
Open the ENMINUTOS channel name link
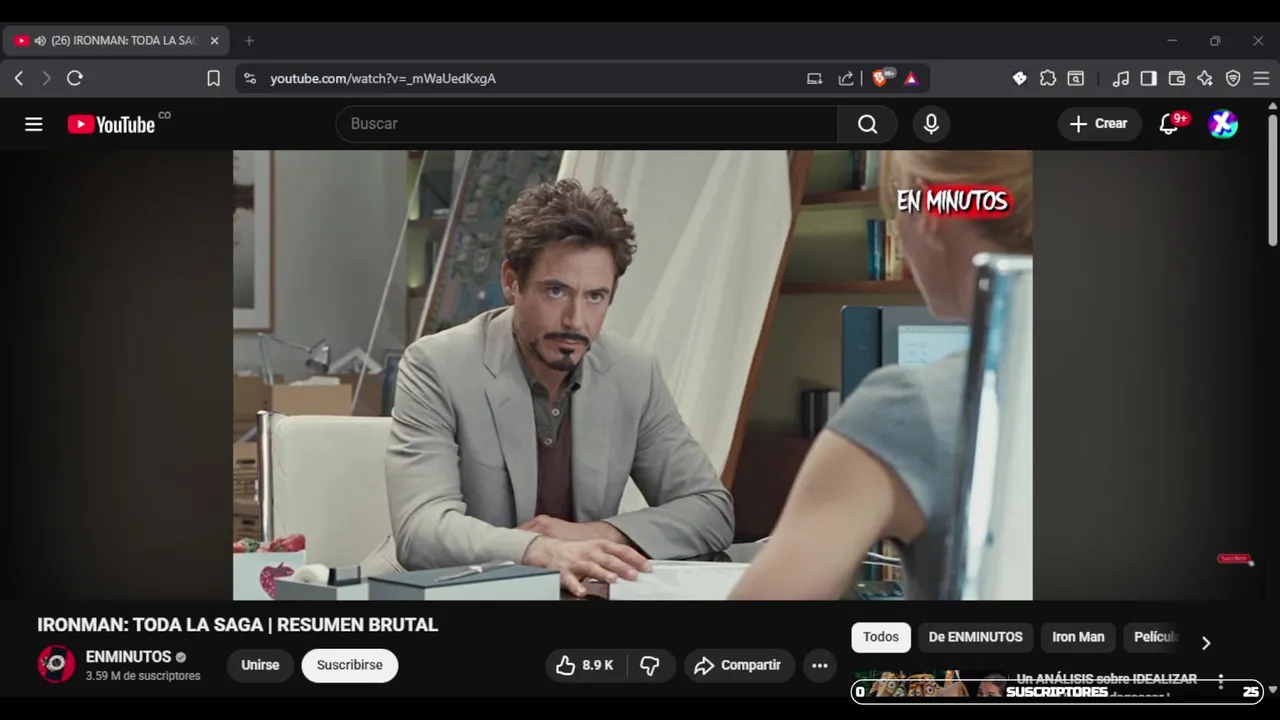click(129, 657)
